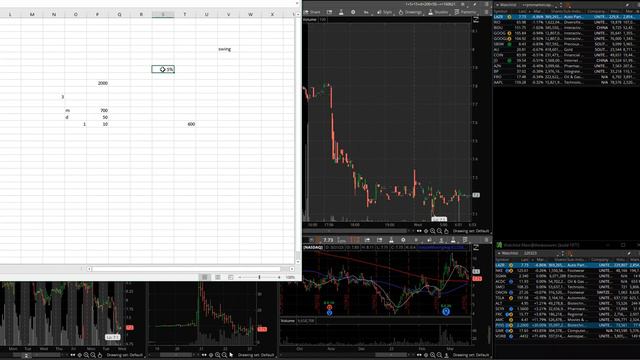Click the red earnings marker on NASDAQ chart
Viewport: 640px width, 360px height.
point(329,307)
